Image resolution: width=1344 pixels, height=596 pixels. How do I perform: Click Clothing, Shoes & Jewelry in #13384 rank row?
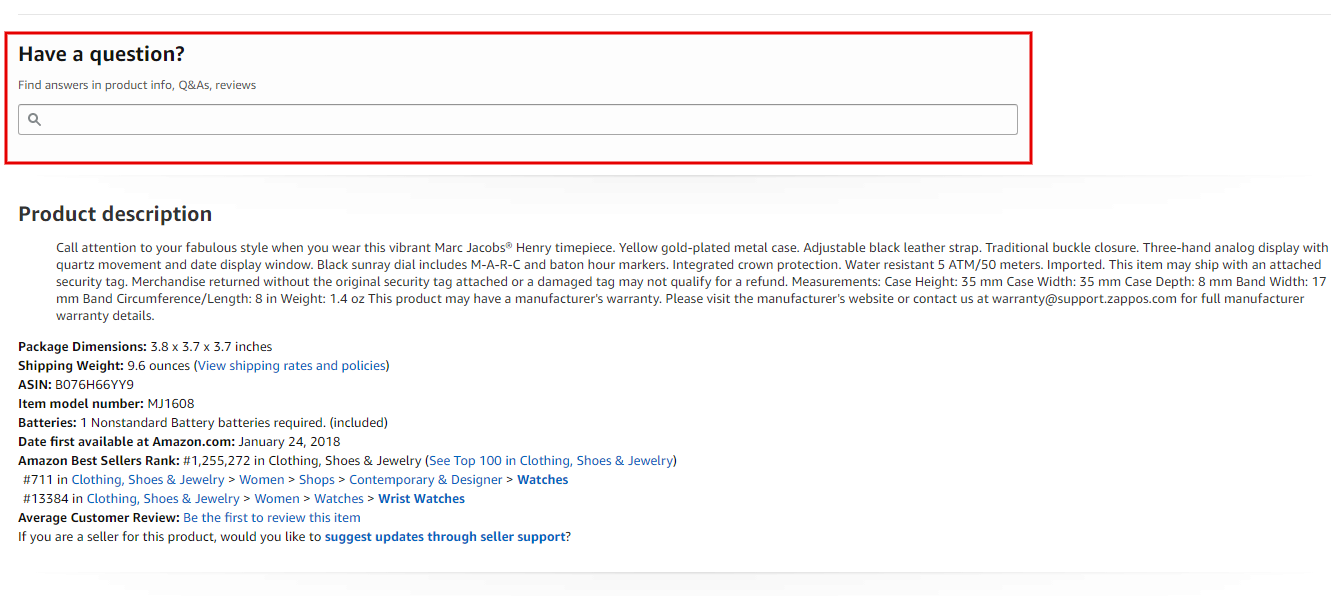[163, 499]
